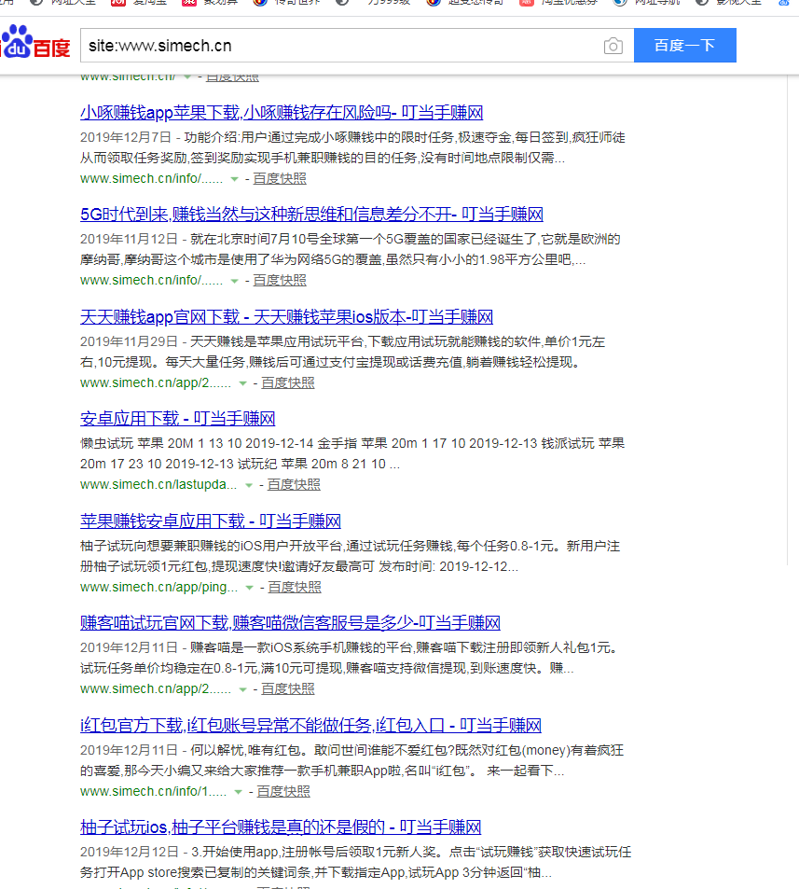This screenshot has width=799, height=889.
Task: Expand dropdown arrow under 赚客喵试玩 result
Action: [243, 689]
